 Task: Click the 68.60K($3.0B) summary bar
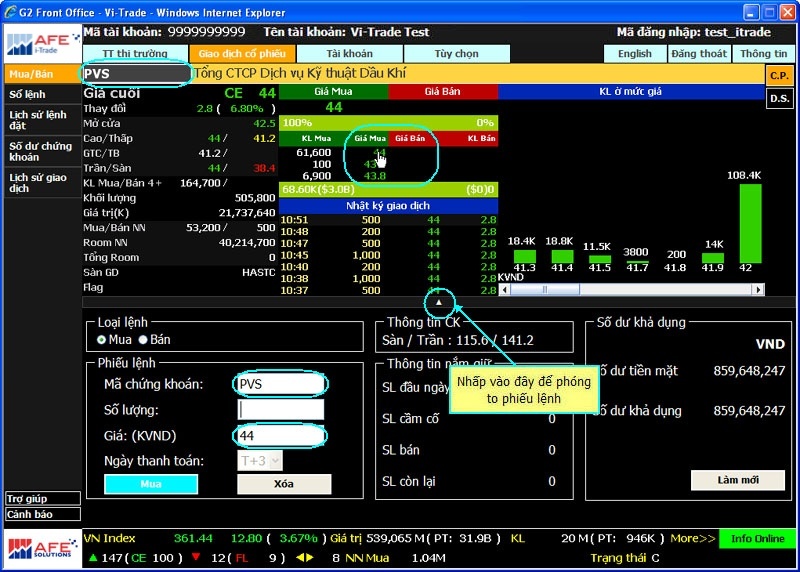(x=388, y=190)
